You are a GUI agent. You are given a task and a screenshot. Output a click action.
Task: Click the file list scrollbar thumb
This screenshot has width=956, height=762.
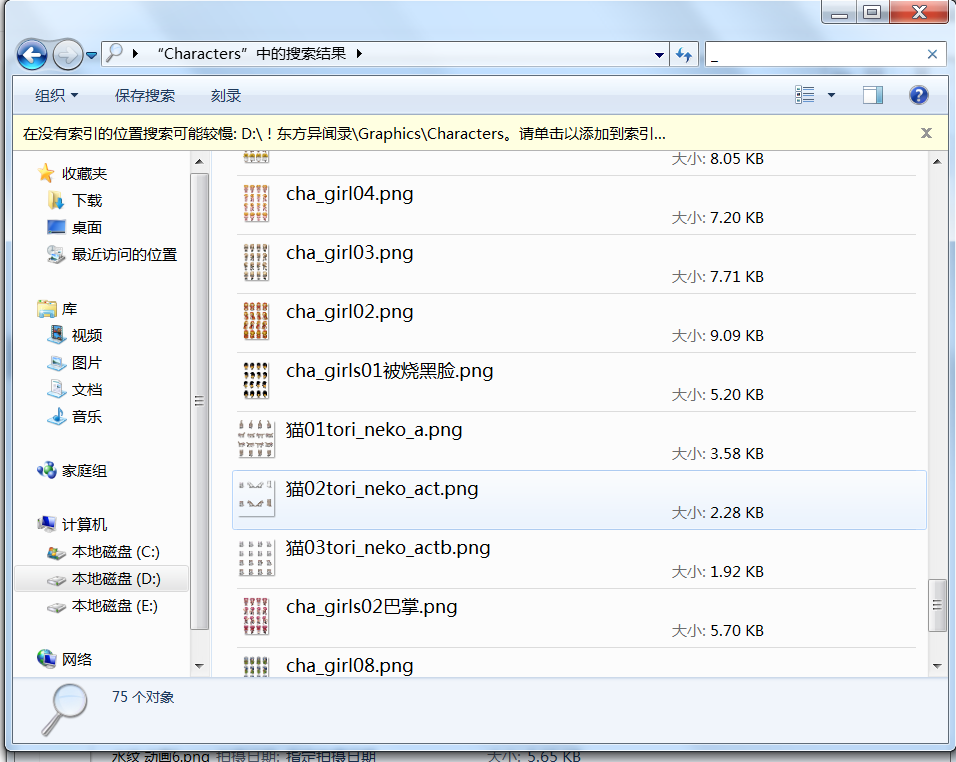click(x=937, y=605)
